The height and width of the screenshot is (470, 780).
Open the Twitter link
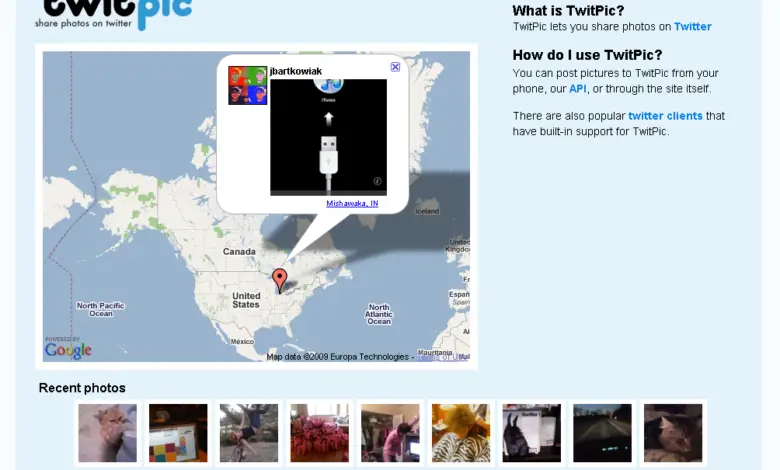(x=692, y=27)
